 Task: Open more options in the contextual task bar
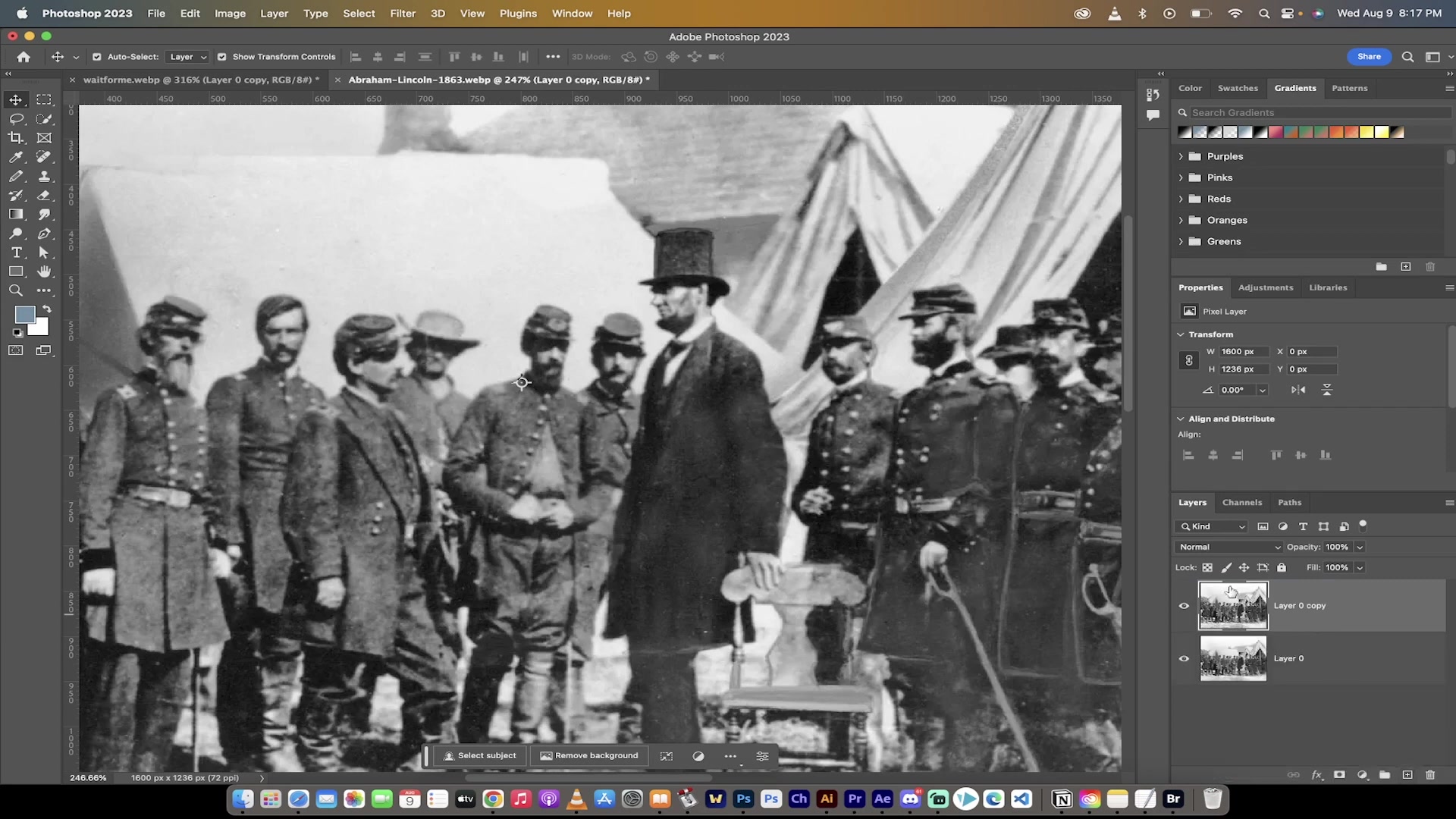[x=730, y=756]
